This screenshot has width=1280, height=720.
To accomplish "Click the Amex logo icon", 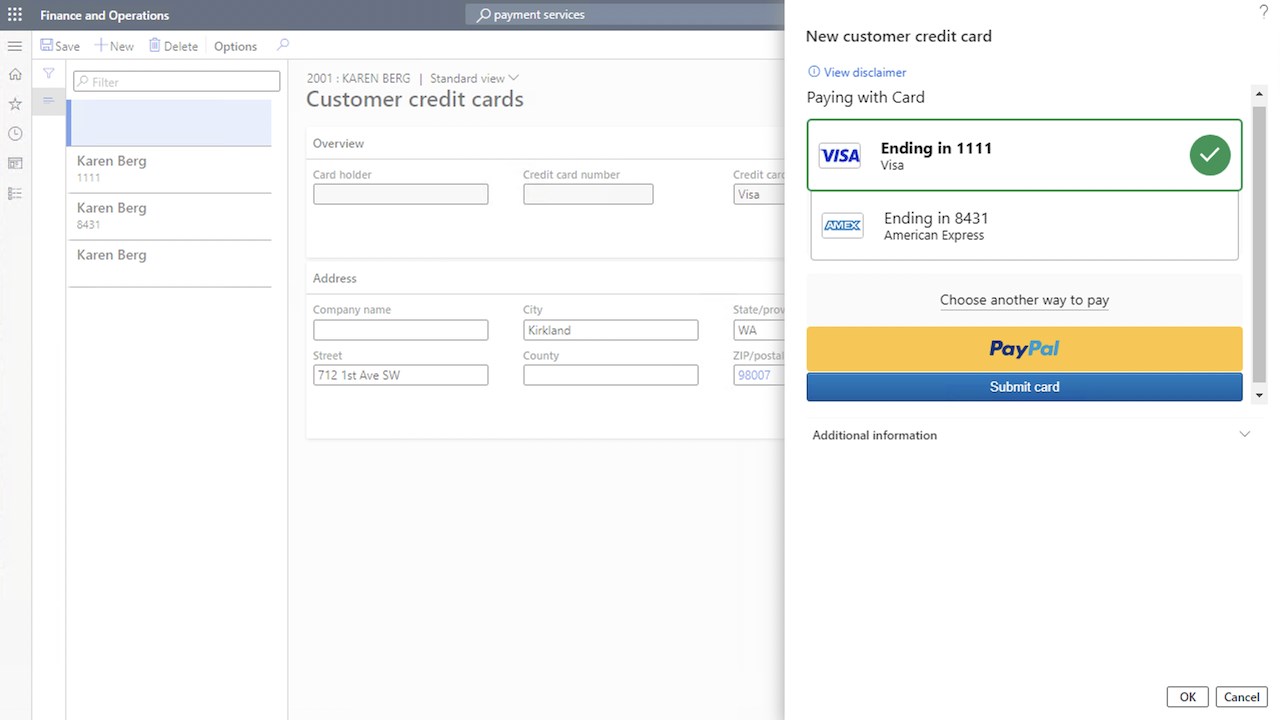I will (x=842, y=226).
